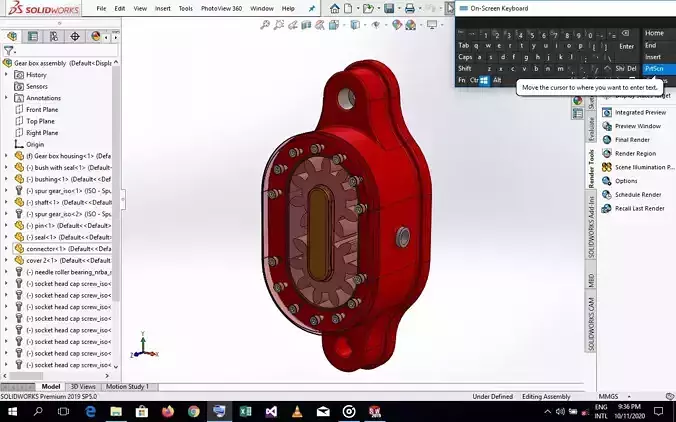Image resolution: width=676 pixels, height=422 pixels.
Task: Click the Apply Scene icon
Action: pyautogui.click(x=410, y=25)
